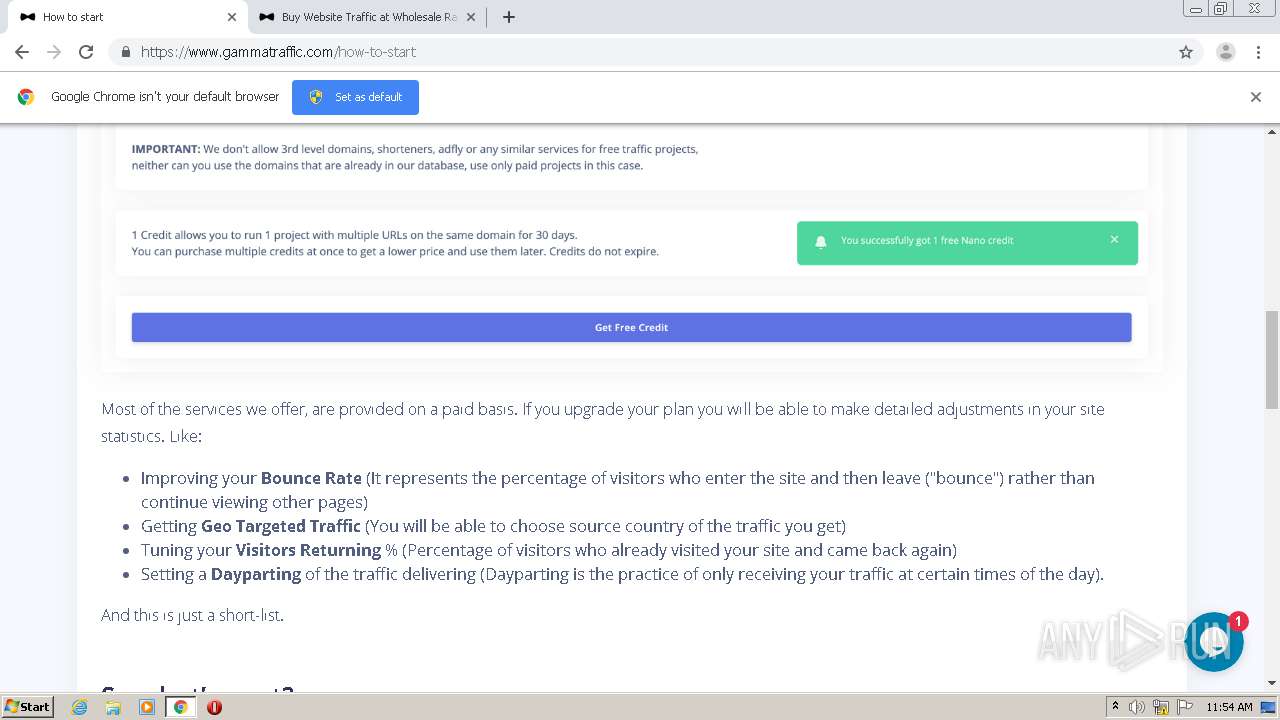This screenshot has height=720, width=1280.
Task: Open Windows Media Player from taskbar
Action: pos(147,707)
